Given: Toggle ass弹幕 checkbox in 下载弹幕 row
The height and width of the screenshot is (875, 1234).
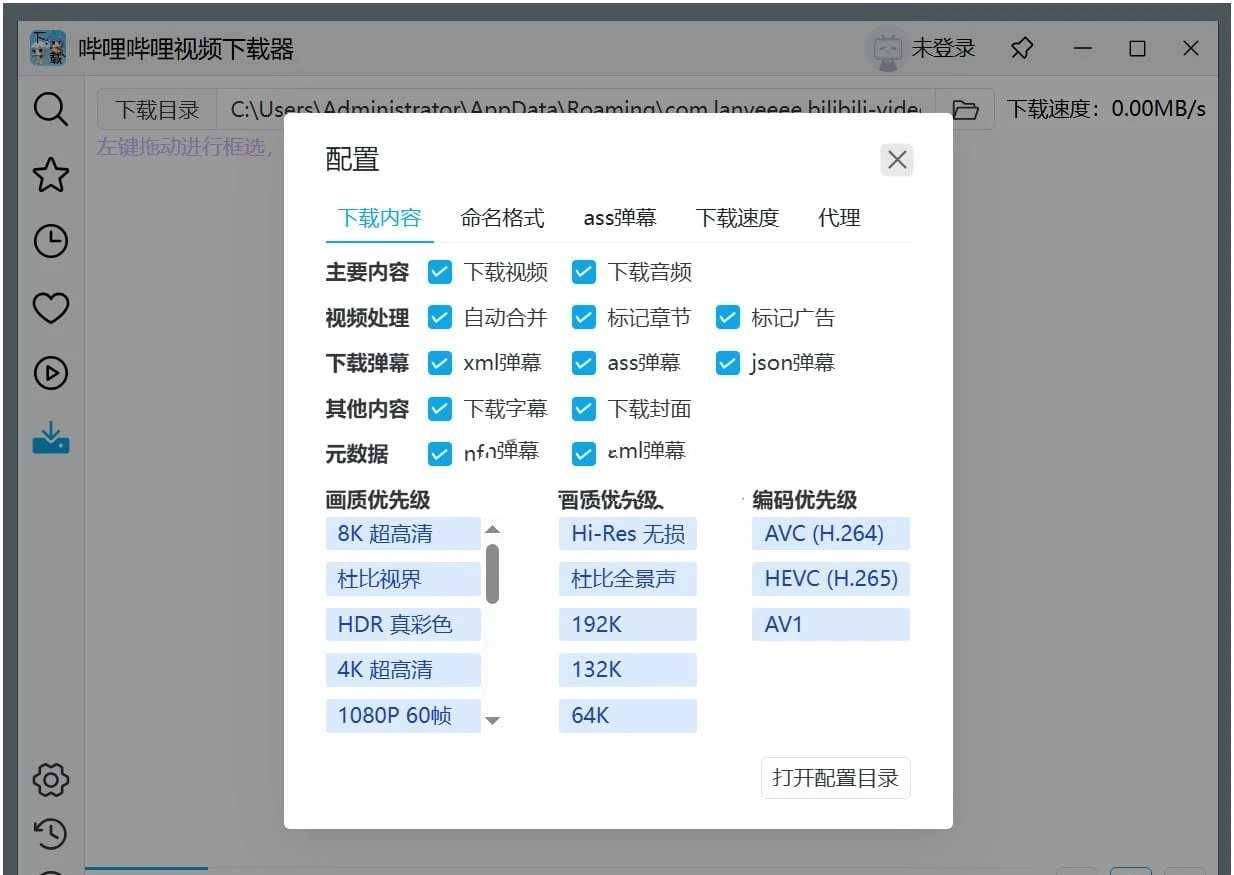Looking at the screenshot, I should [584, 363].
